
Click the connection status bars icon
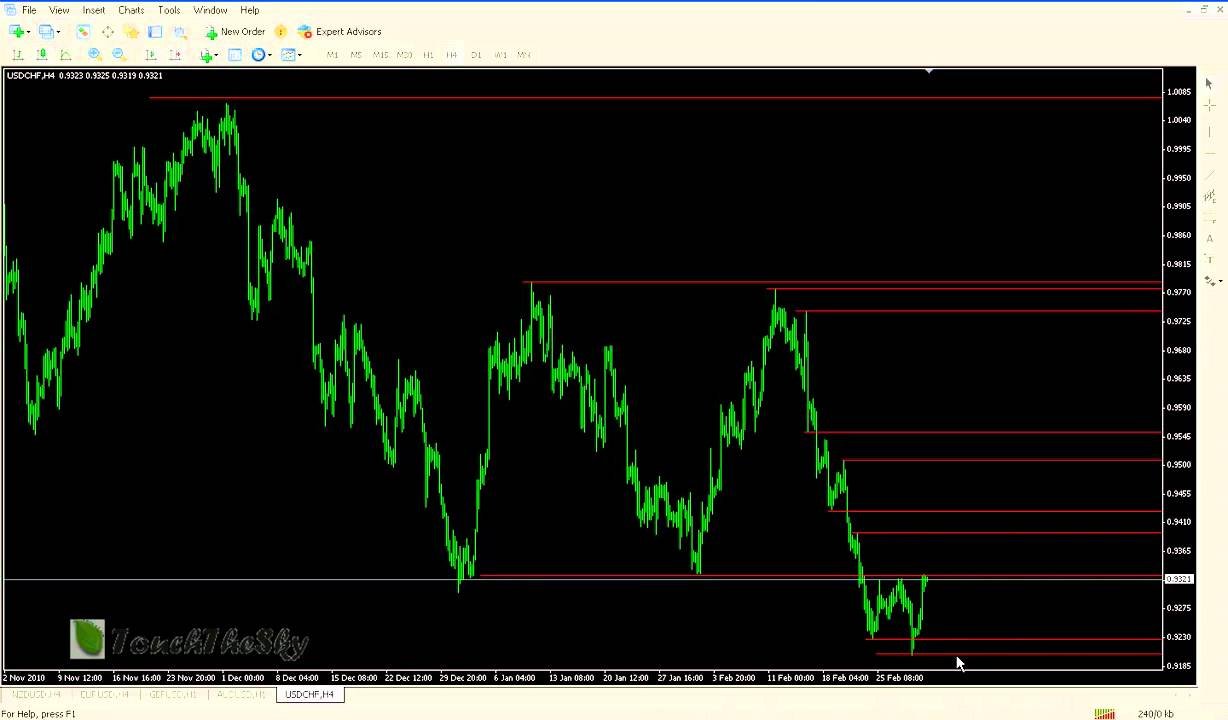click(1104, 714)
